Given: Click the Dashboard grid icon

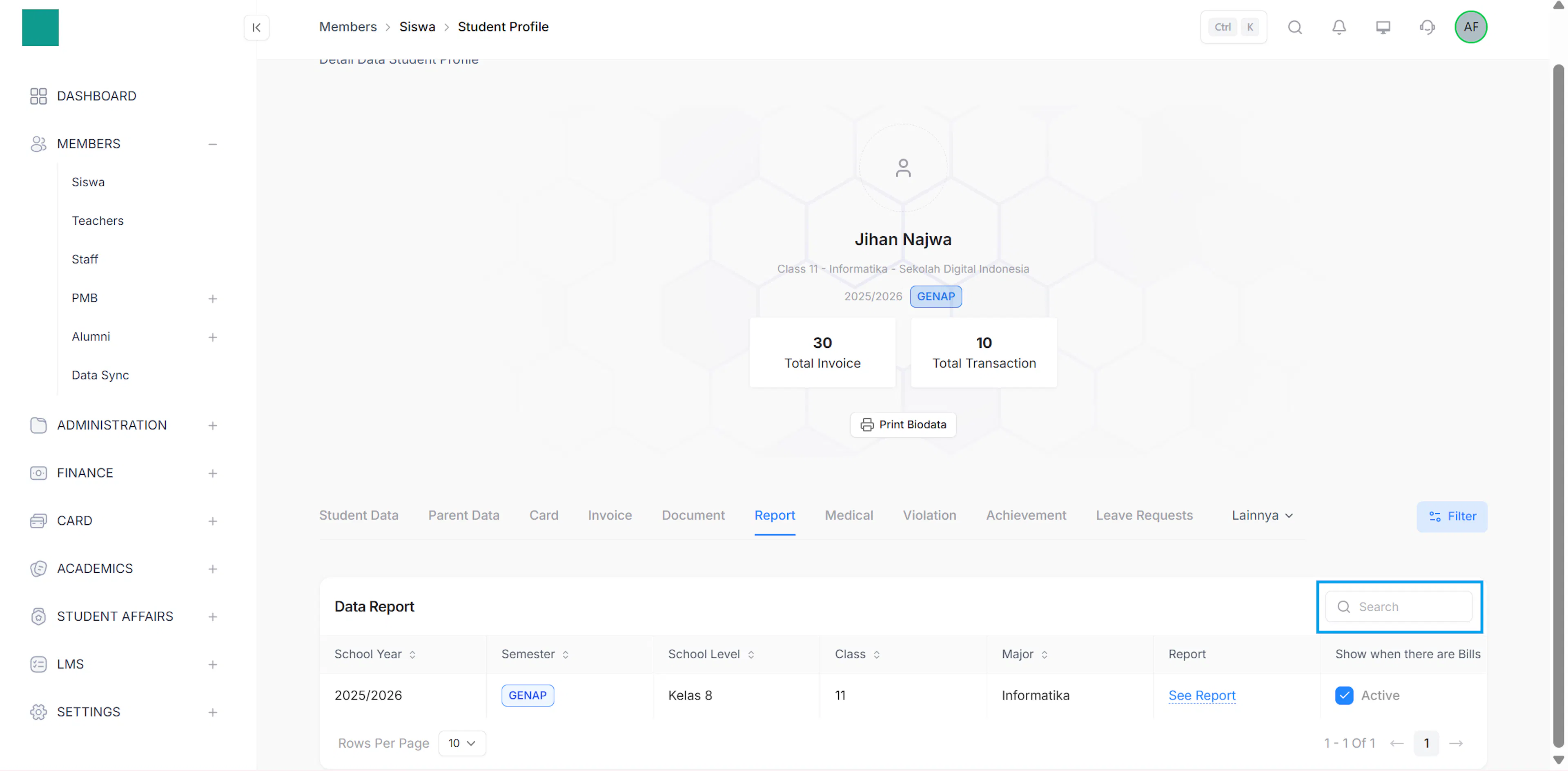Looking at the screenshot, I should pyautogui.click(x=38, y=96).
